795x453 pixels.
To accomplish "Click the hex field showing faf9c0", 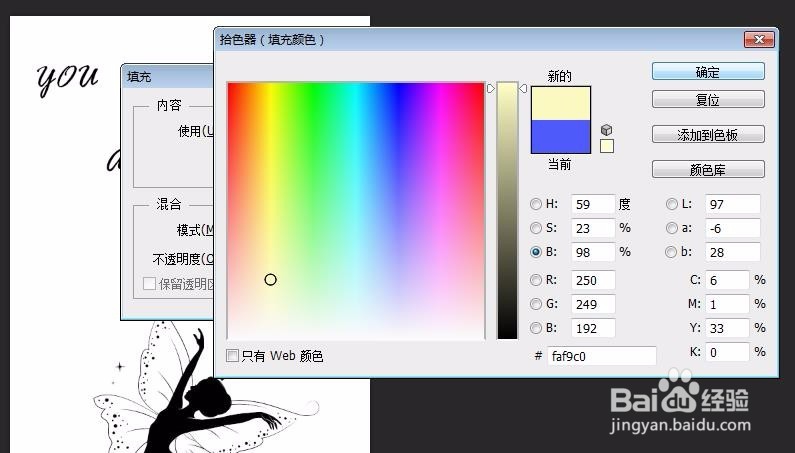I will click(601, 356).
